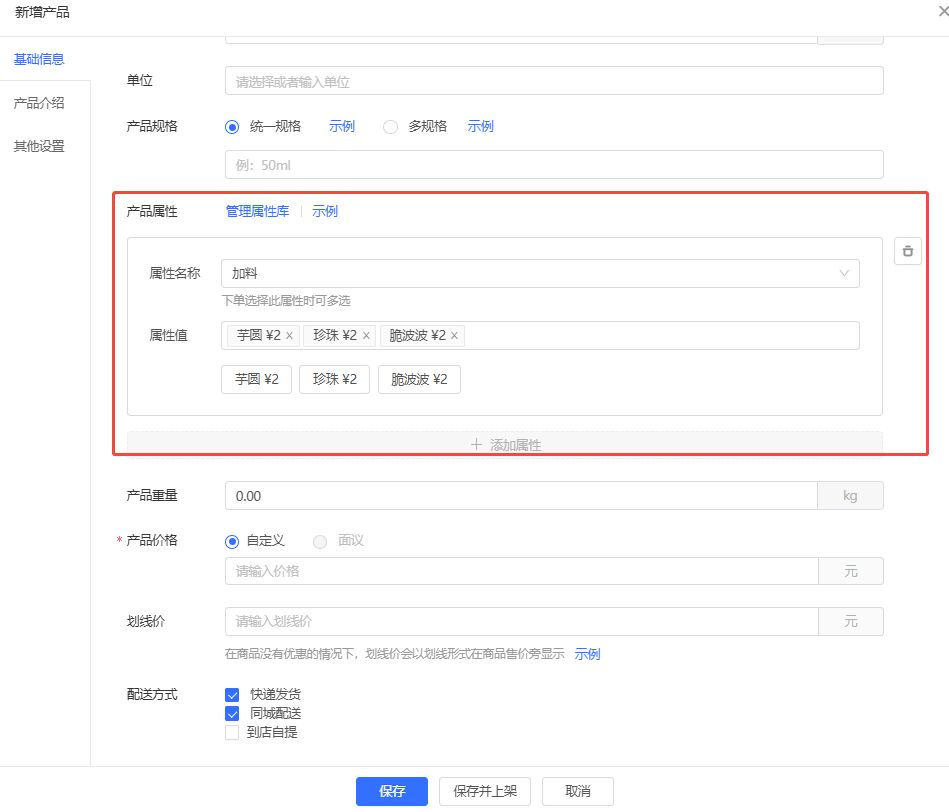The image size is (949, 812).
Task: Open 管理属性库 link
Action: click(257, 211)
